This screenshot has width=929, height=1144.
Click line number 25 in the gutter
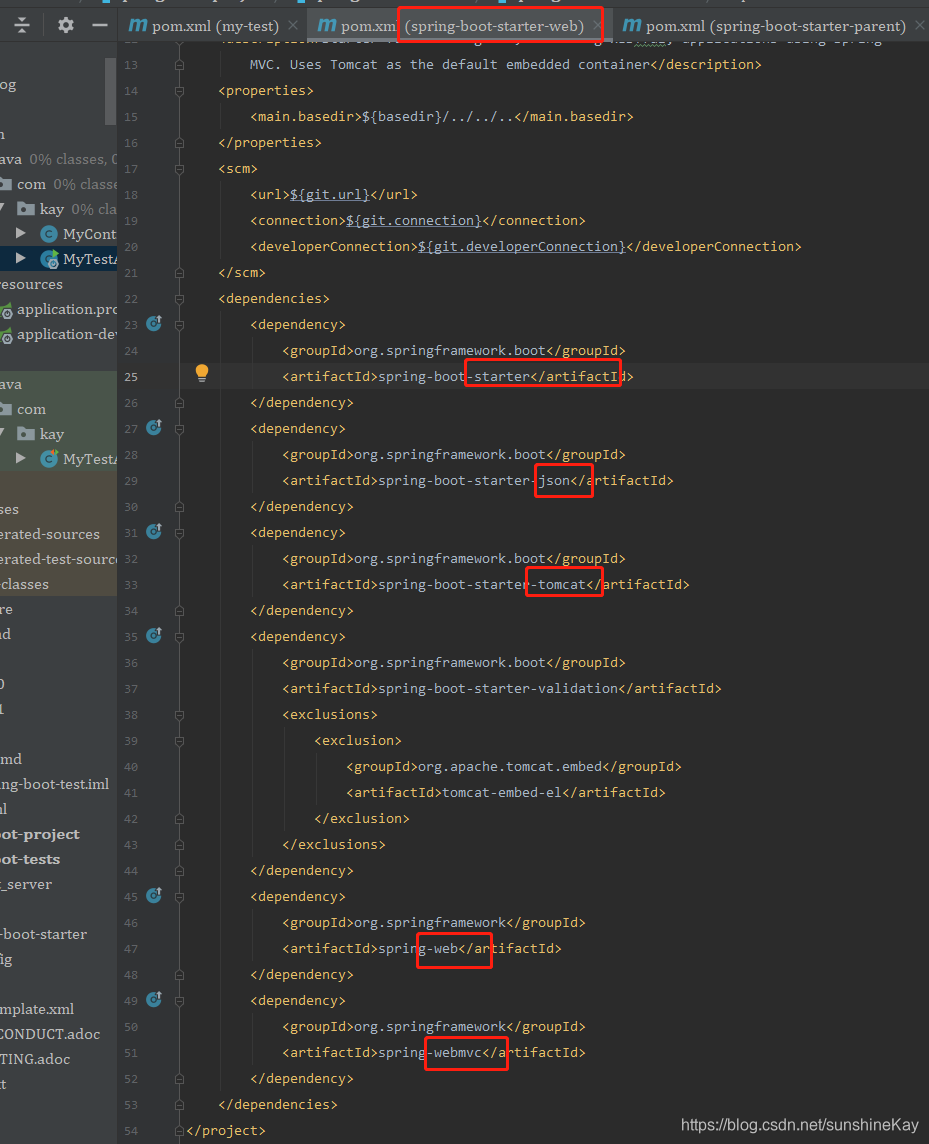coord(131,376)
